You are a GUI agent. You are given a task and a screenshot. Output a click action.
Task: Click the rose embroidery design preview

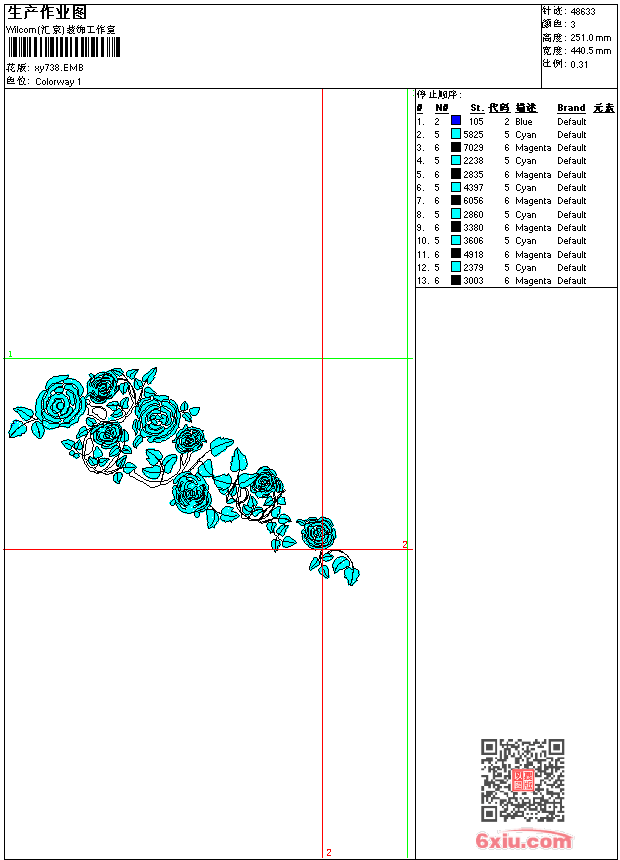tap(184, 476)
